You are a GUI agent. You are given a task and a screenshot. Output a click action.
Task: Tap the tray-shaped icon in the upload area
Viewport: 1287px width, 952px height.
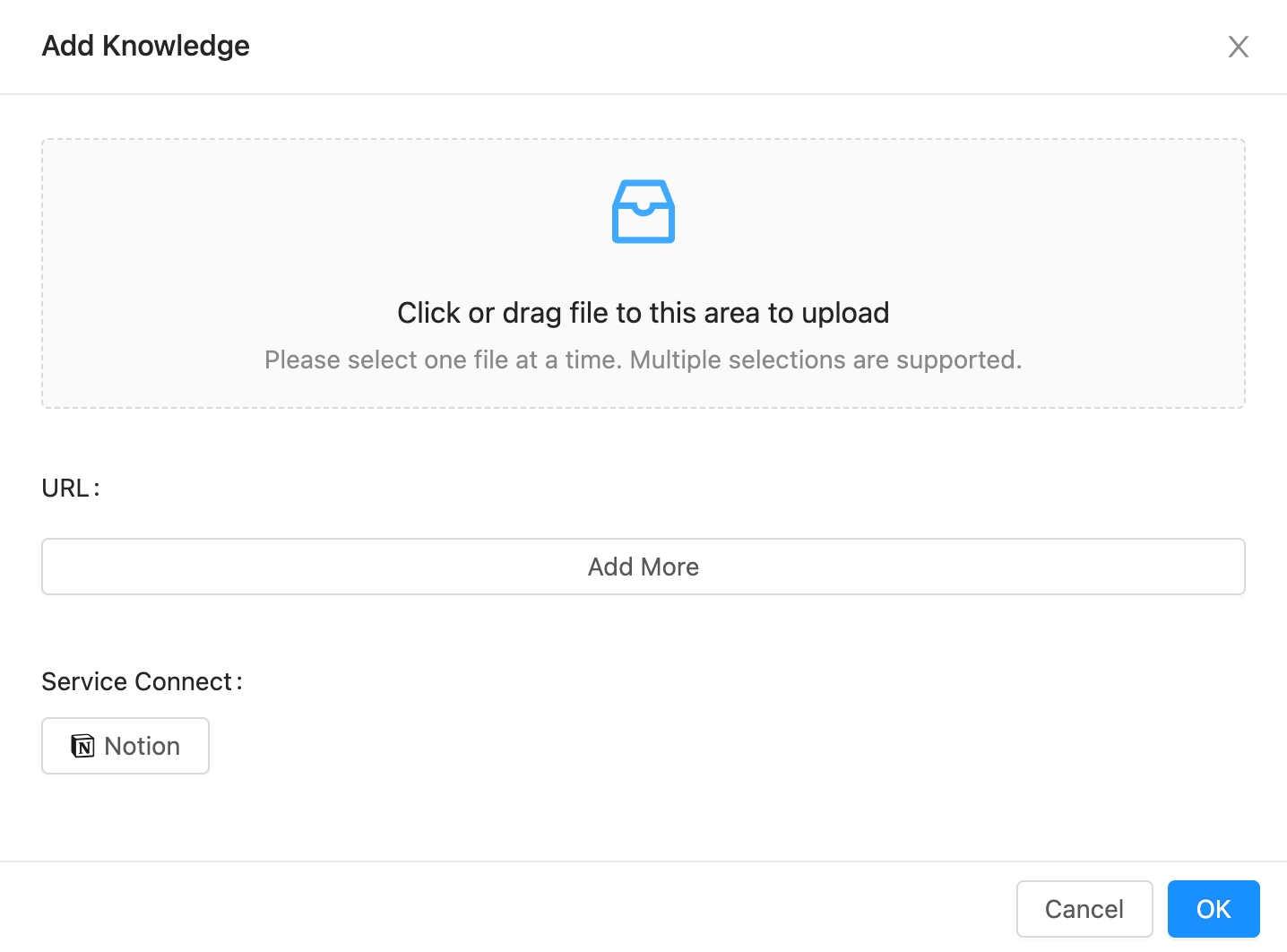click(643, 212)
